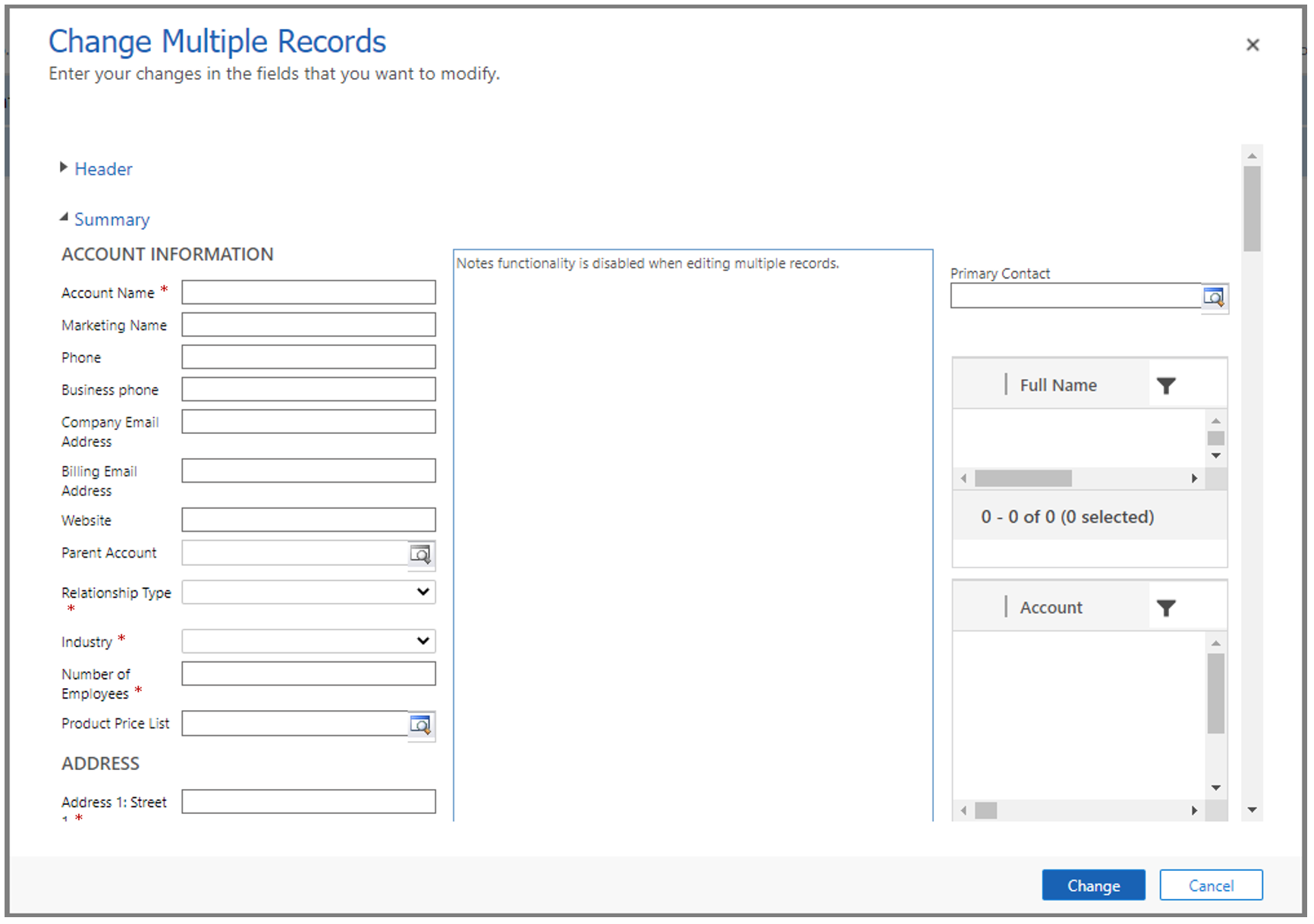Click the Website input field
The width and height of the screenshot is (1314, 924).
pos(309,520)
